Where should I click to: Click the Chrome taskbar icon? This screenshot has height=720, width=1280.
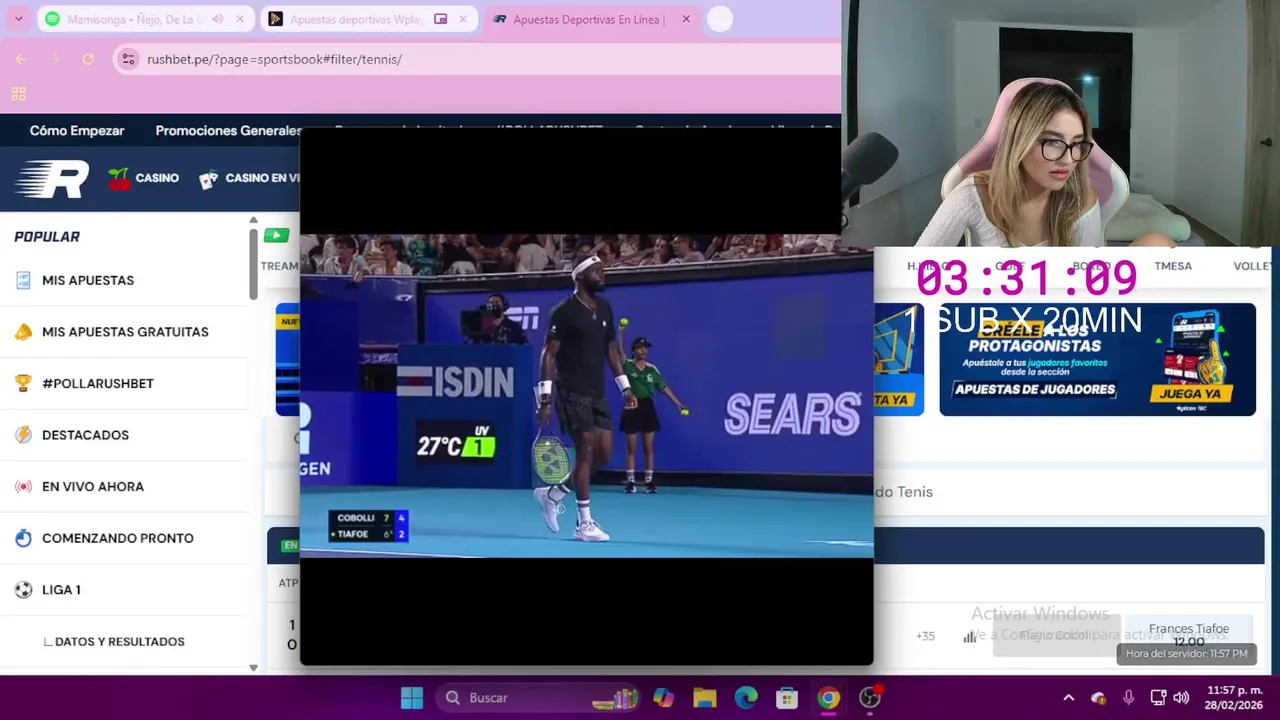(829, 698)
